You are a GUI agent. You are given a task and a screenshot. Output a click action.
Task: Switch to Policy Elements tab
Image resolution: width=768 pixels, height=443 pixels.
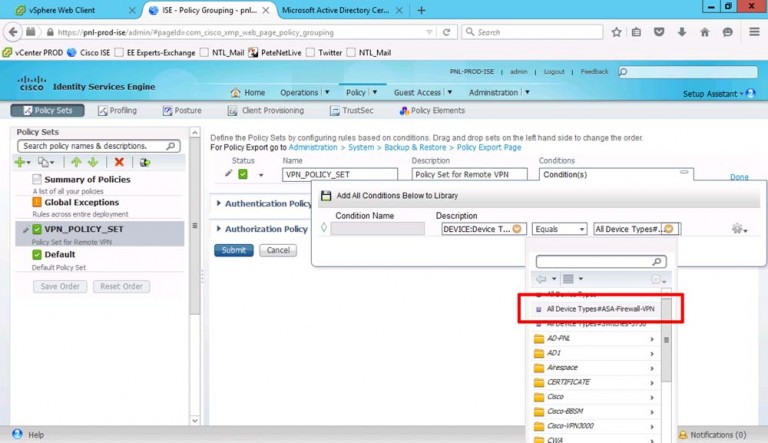(x=432, y=111)
